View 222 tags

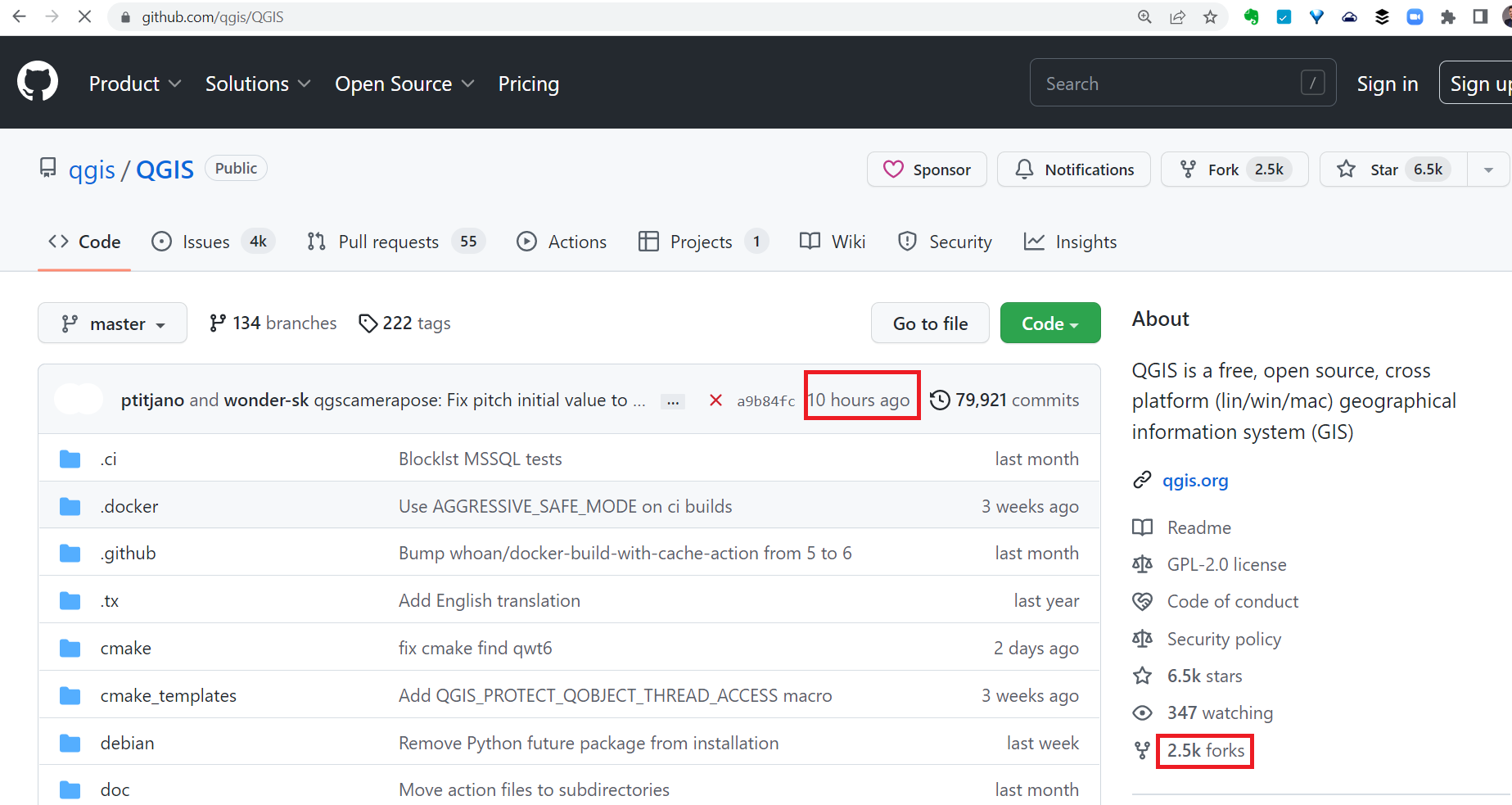click(405, 323)
